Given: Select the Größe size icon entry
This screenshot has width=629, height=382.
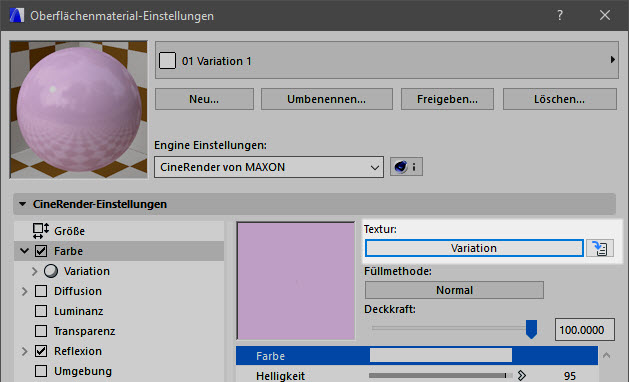Looking at the screenshot, I should point(41,231).
